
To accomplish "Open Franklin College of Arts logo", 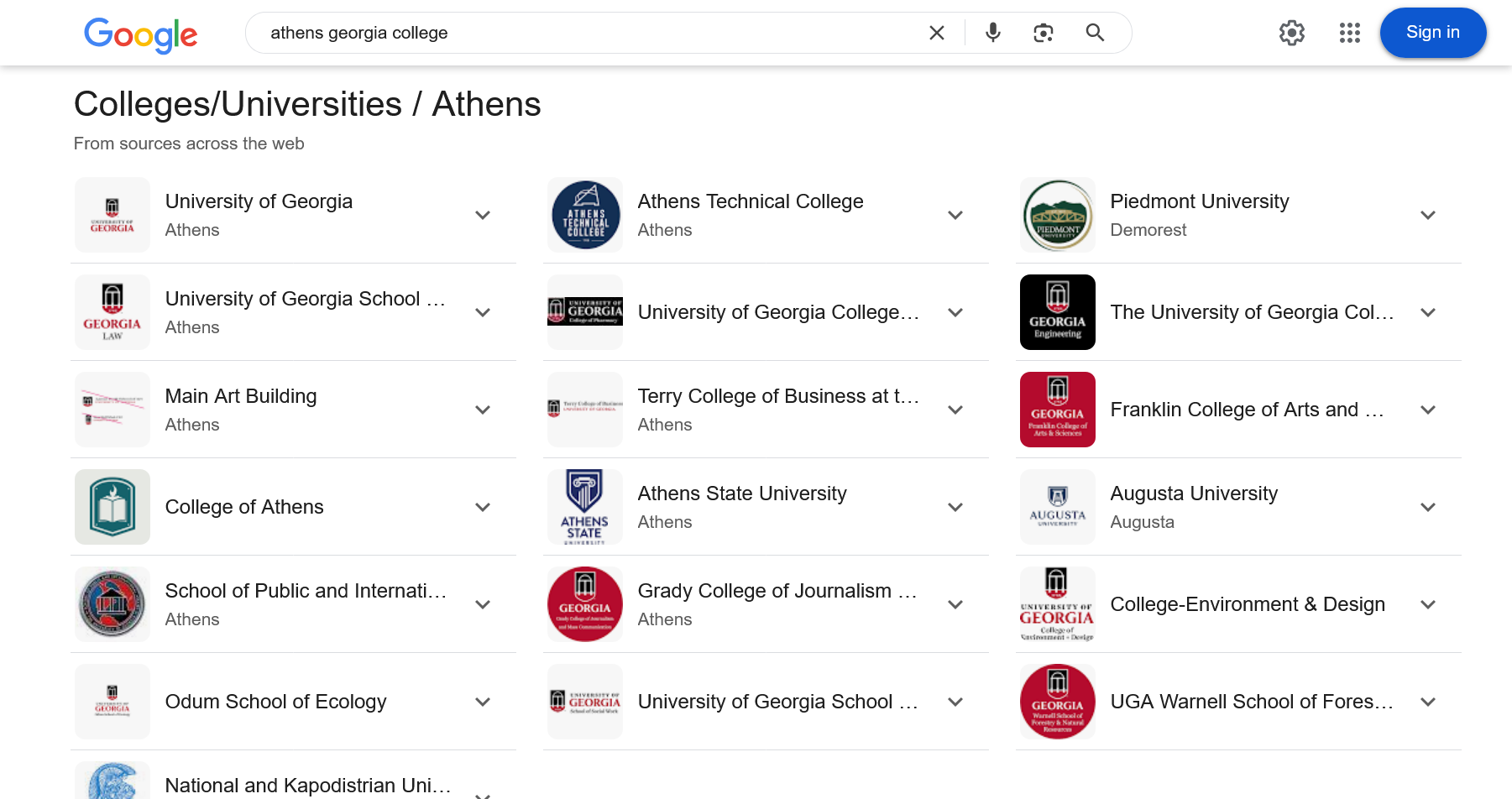I will pos(1057,410).
